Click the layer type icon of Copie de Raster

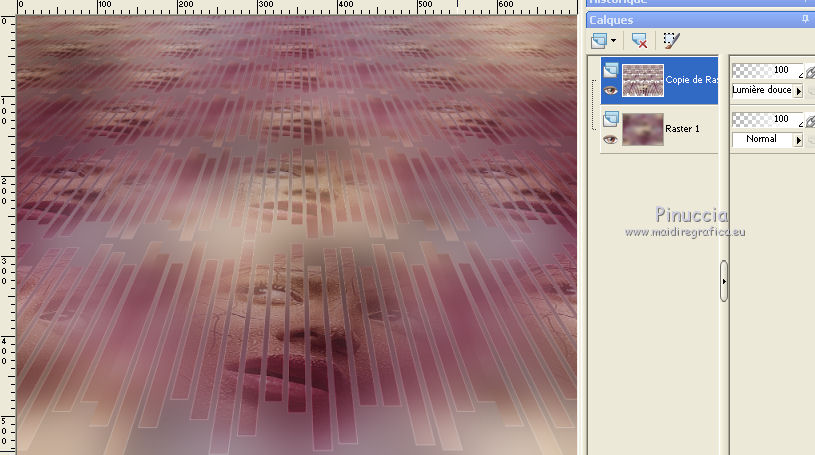[x=611, y=69]
